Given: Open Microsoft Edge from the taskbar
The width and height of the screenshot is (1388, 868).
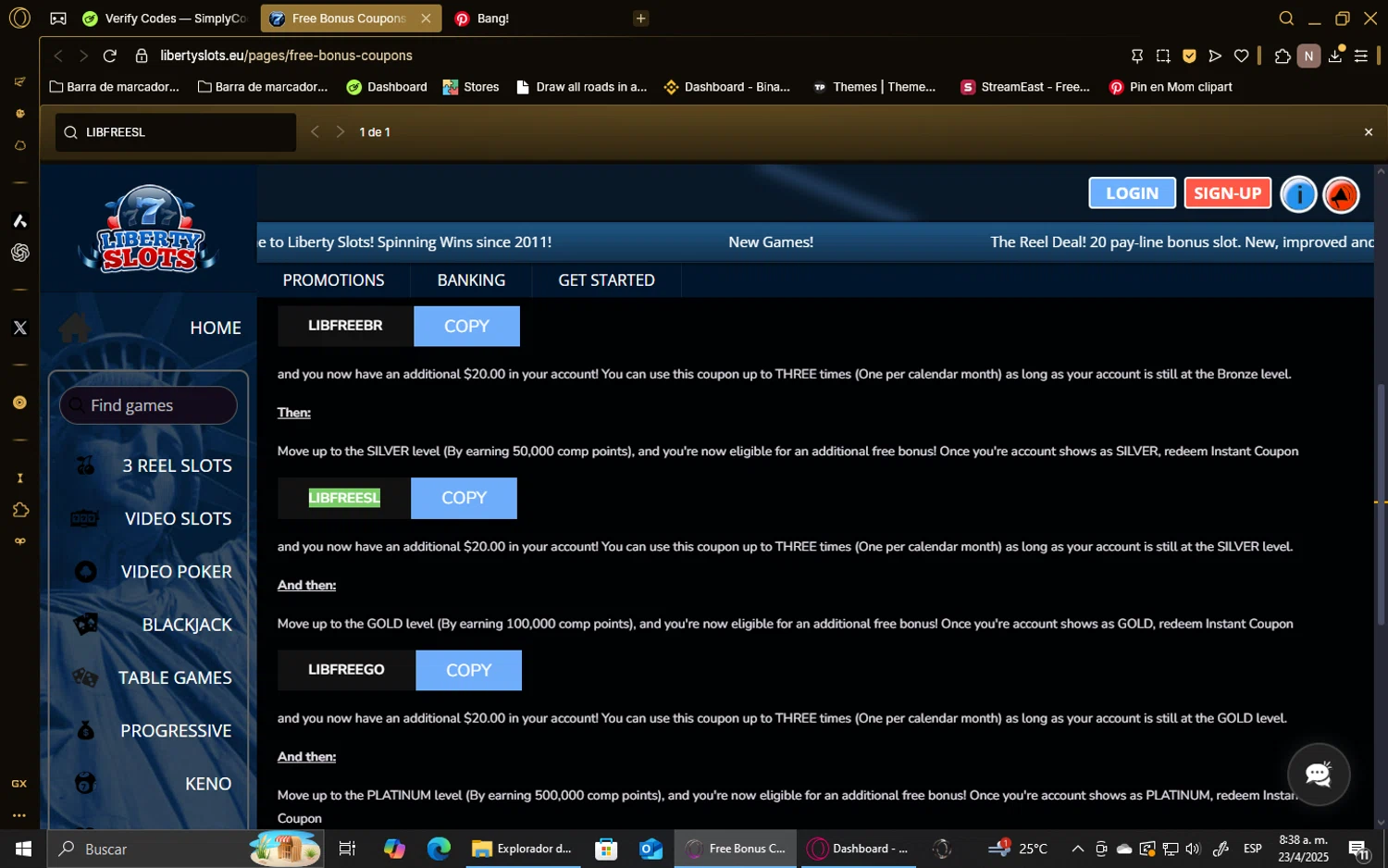Looking at the screenshot, I should pos(439,849).
